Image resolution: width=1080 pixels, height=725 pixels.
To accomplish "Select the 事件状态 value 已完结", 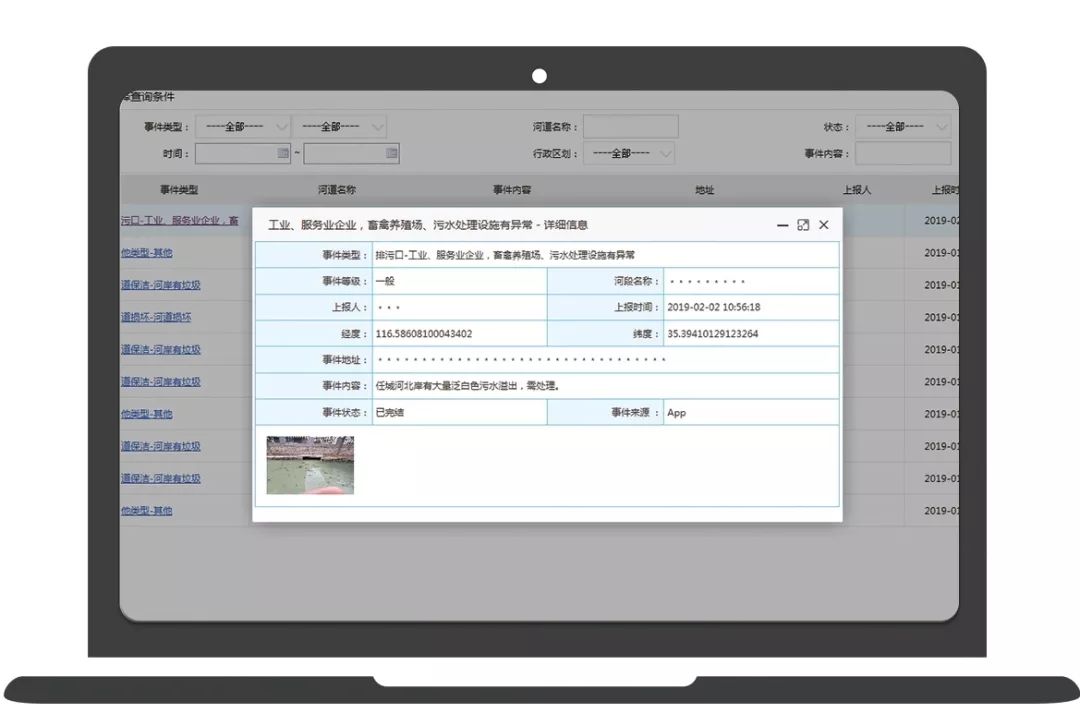I will (x=390, y=412).
